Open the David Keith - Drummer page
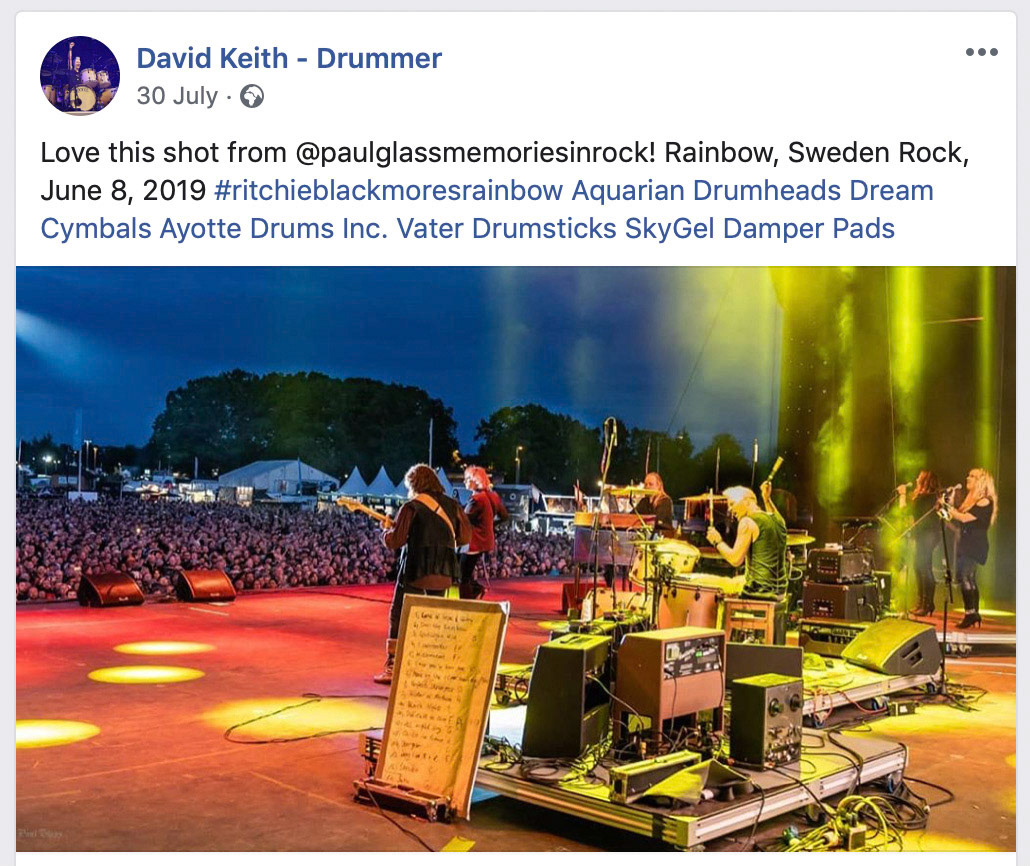The image size is (1030, 866). [289, 58]
